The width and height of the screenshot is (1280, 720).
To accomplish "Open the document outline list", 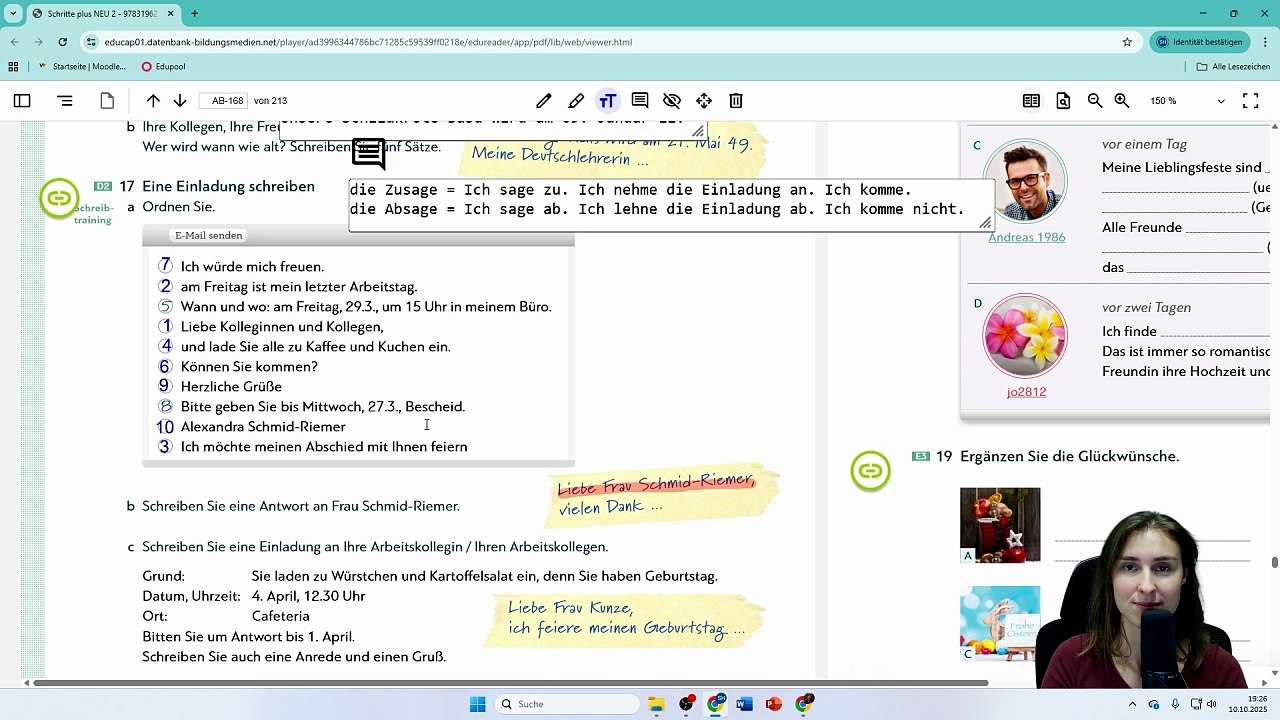I will [x=65, y=101].
